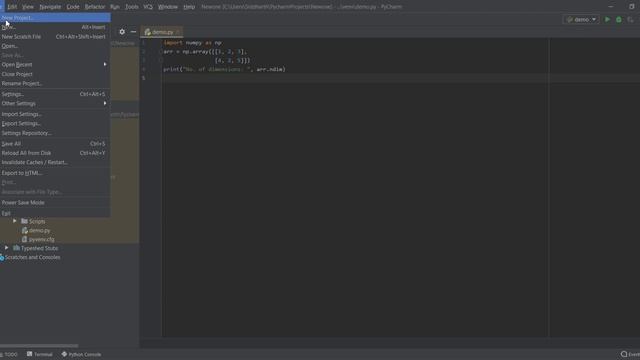
Task: Choose Export Settings...
Action: 55,124
